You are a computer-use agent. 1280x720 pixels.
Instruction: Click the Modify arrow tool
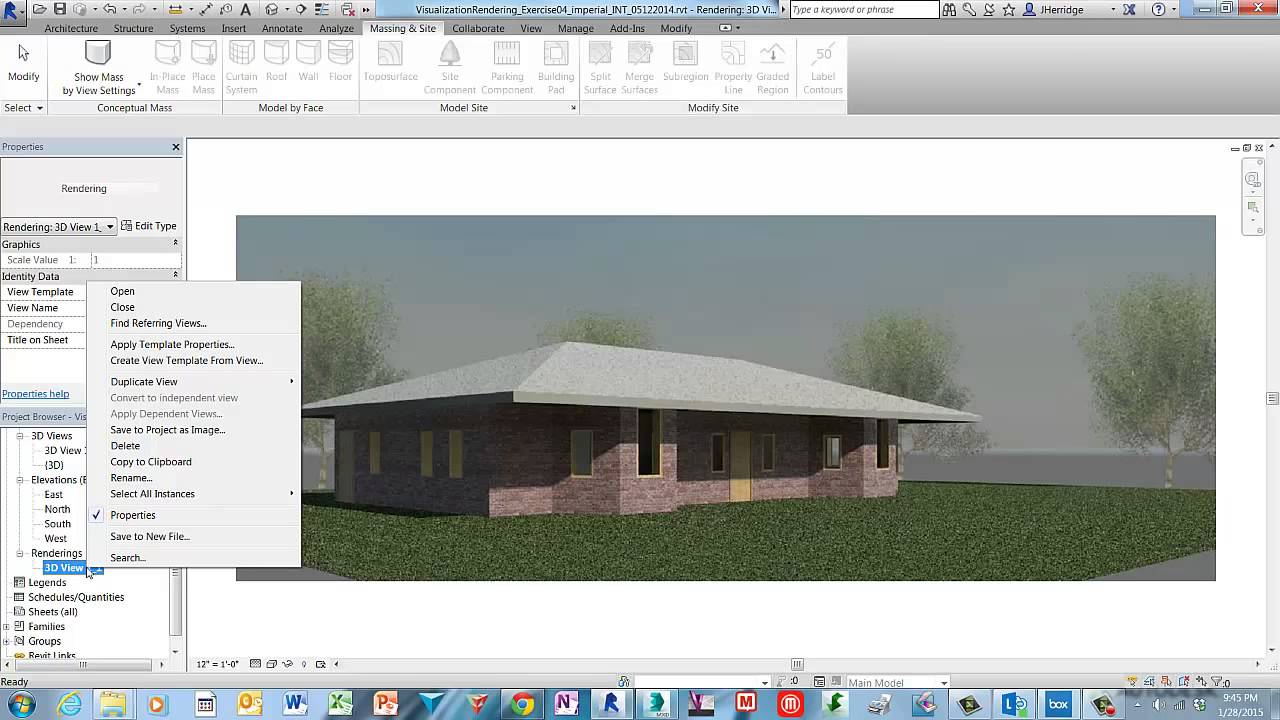pos(24,63)
